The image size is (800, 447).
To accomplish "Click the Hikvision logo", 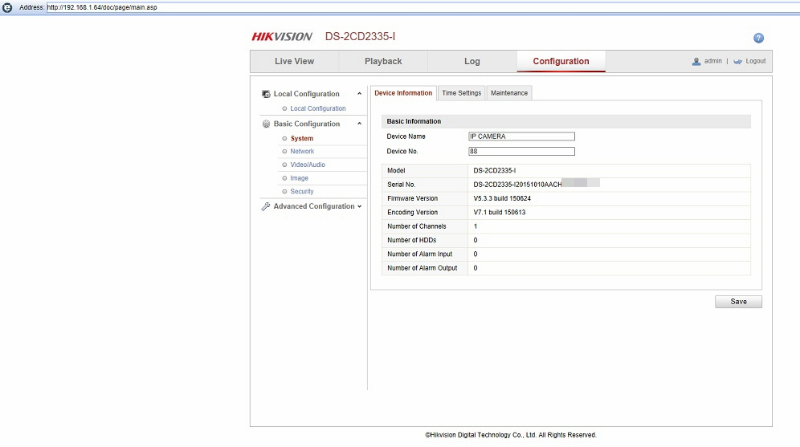I will pos(282,37).
